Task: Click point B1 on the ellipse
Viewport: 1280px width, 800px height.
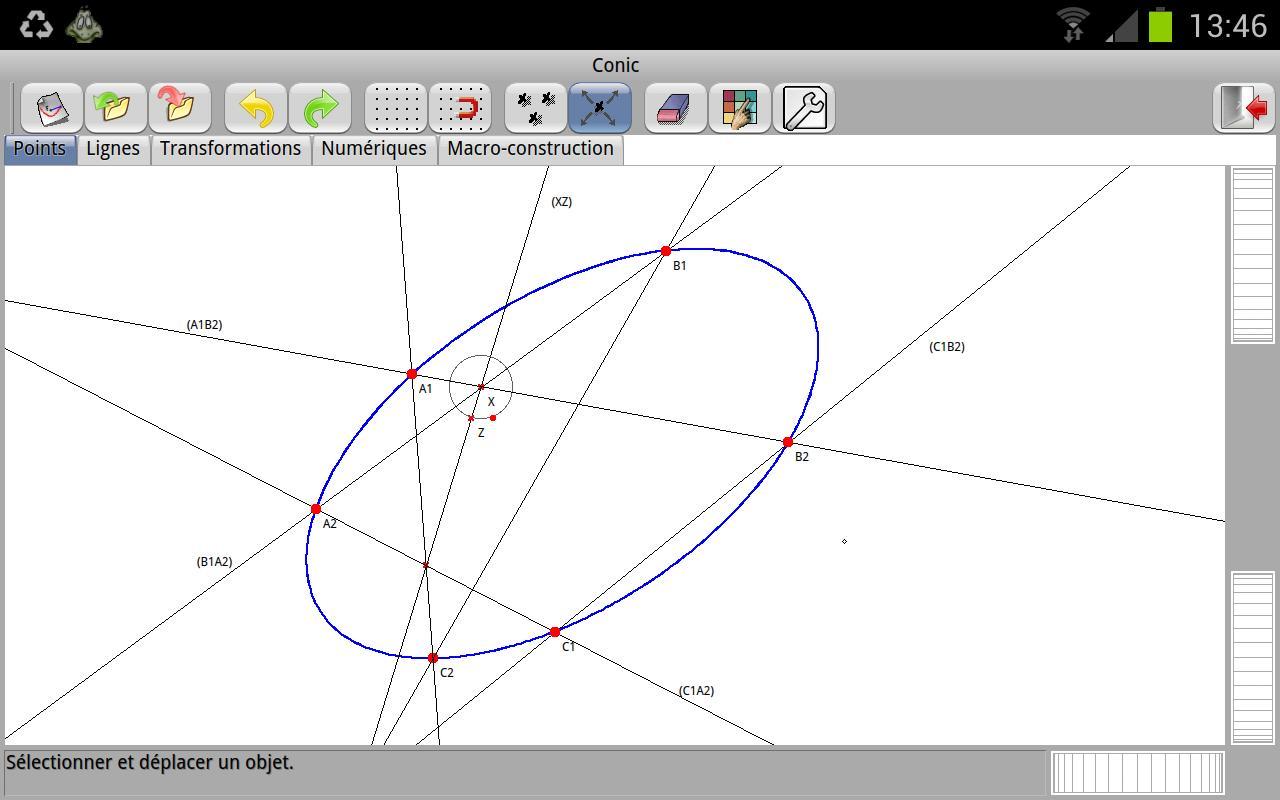Action: pyautogui.click(x=666, y=251)
